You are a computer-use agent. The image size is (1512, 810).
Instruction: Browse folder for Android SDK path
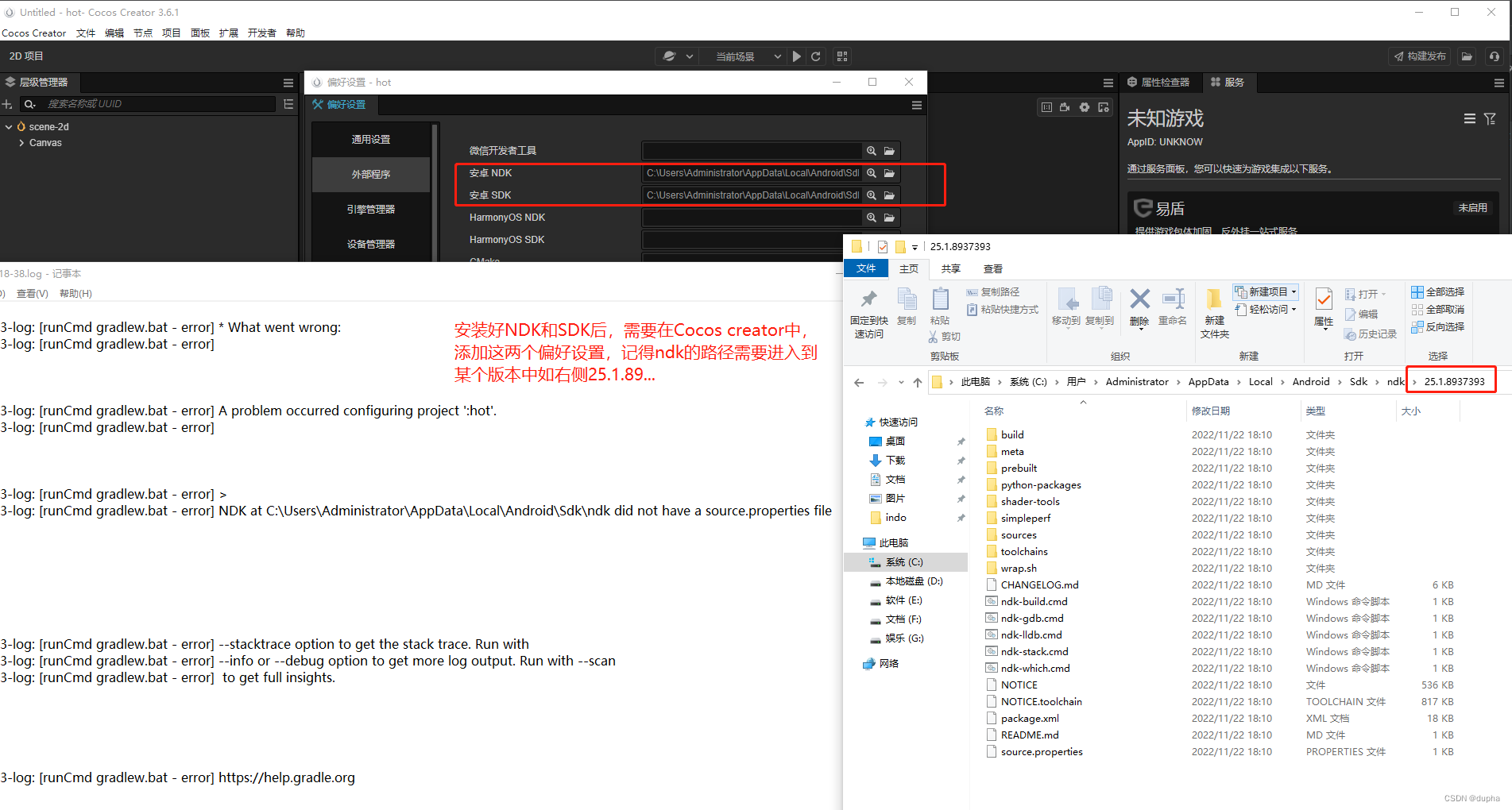pyautogui.click(x=890, y=195)
